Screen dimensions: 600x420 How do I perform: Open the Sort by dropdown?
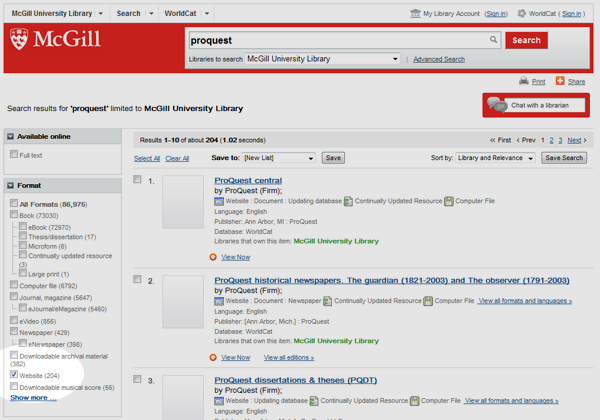496,158
